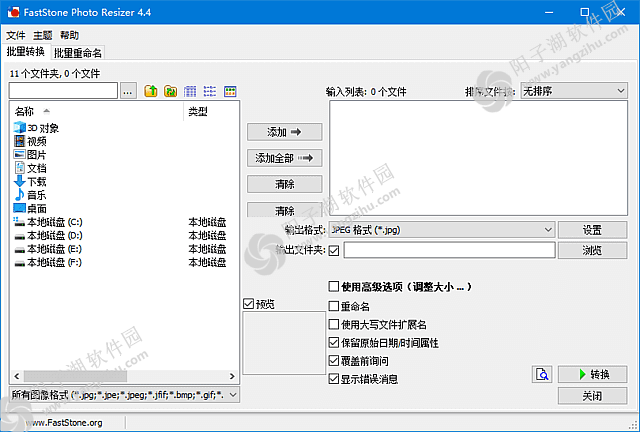Screen dimensions: 640x432
Task: Open the 帮助 menu
Action: 69,36
